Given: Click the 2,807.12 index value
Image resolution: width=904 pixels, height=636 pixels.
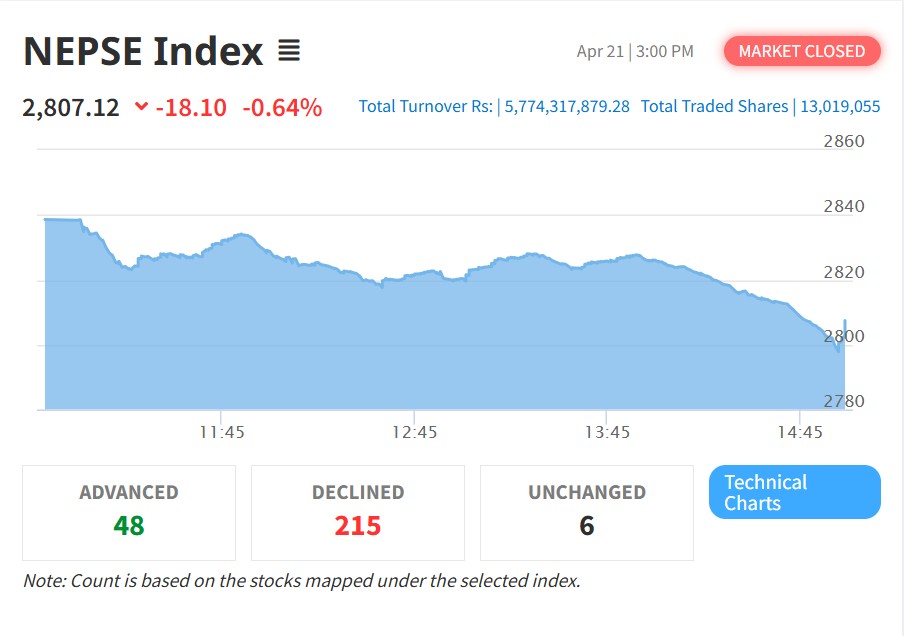Looking at the screenshot, I should tap(71, 107).
